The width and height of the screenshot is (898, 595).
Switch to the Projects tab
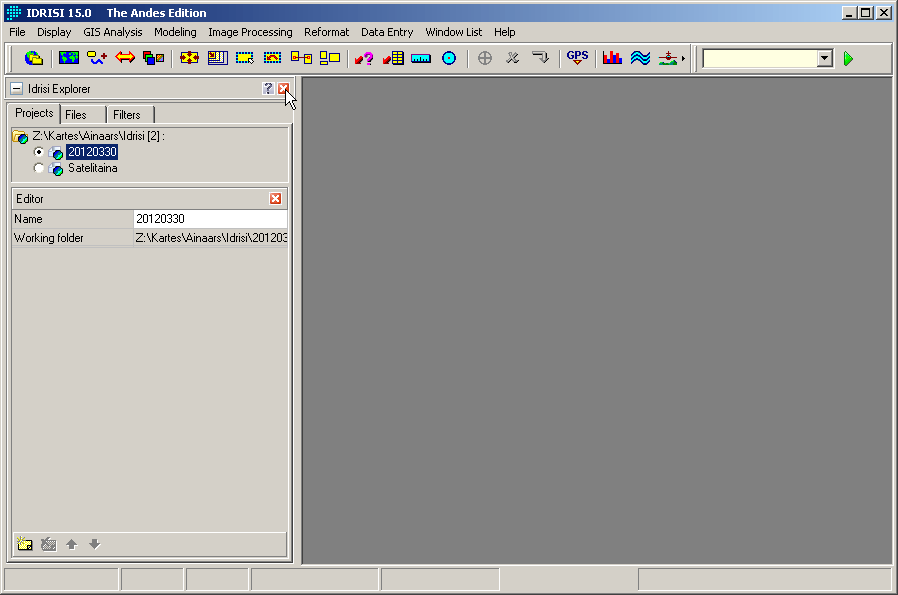click(34, 113)
